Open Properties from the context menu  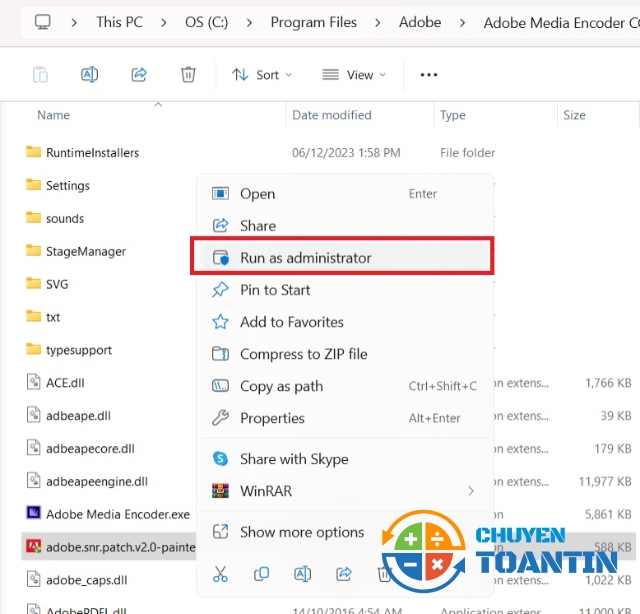343,418
